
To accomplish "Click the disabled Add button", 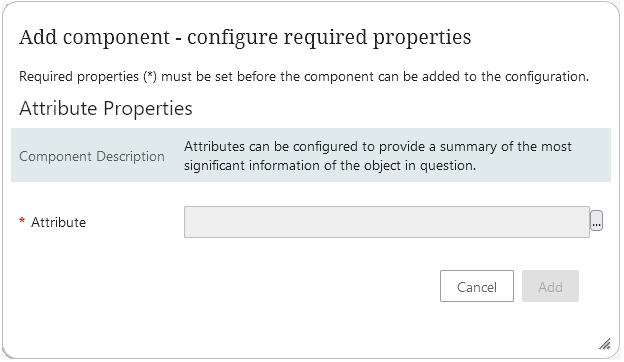I will pos(552,287).
